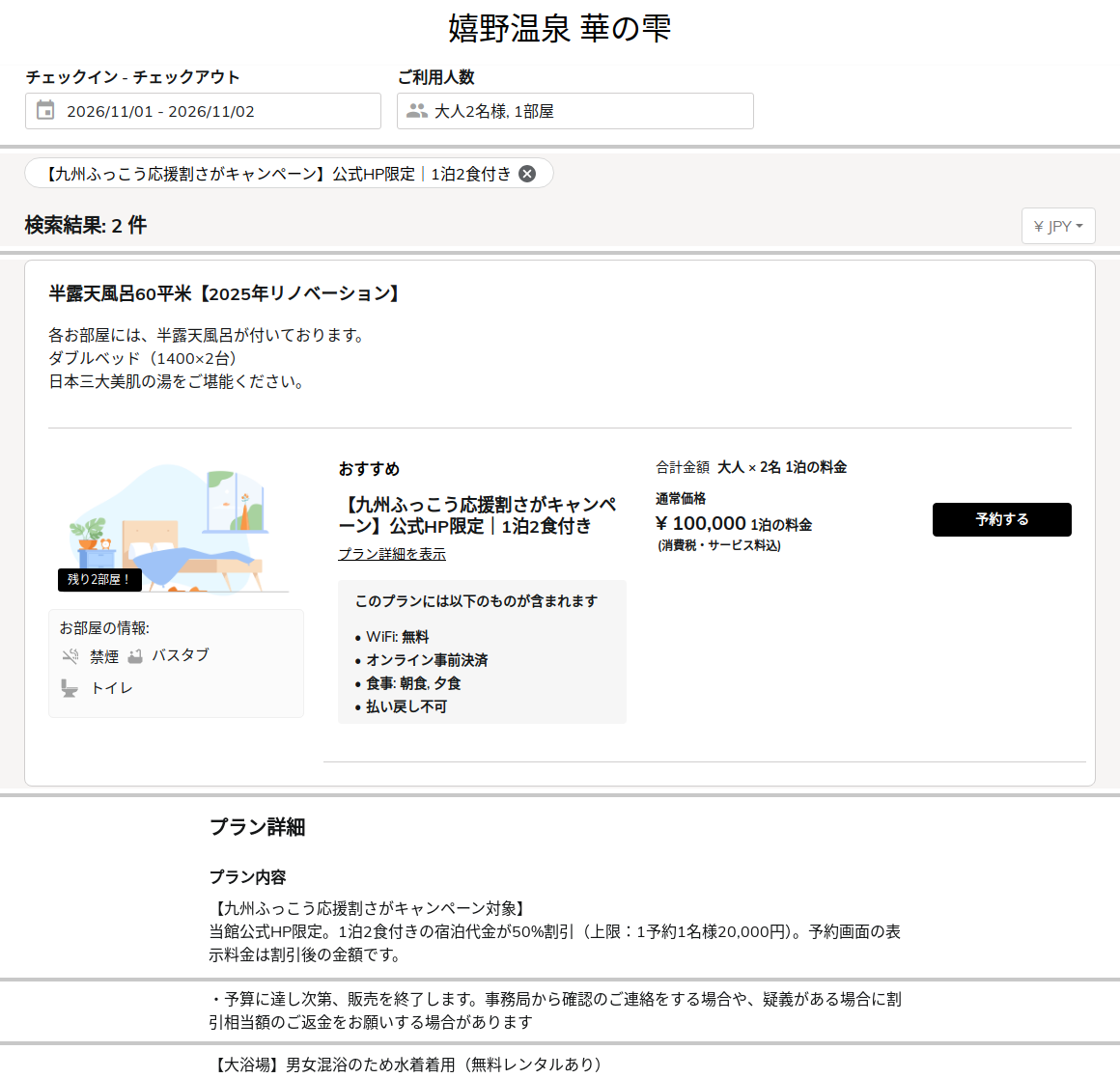The height and width of the screenshot is (1078, 1120).
Task: Click the (消費税・サービス料込) note
Action: (719, 545)
